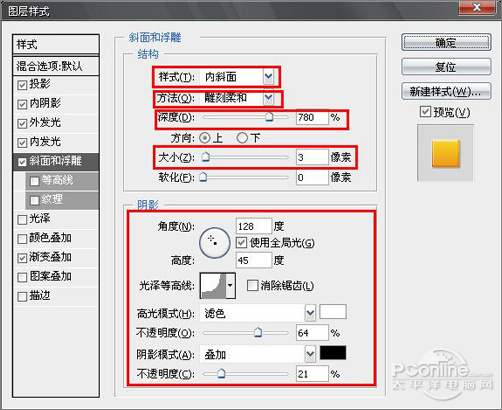
Task: Open the 描边 settings entry
Action: 40,295
